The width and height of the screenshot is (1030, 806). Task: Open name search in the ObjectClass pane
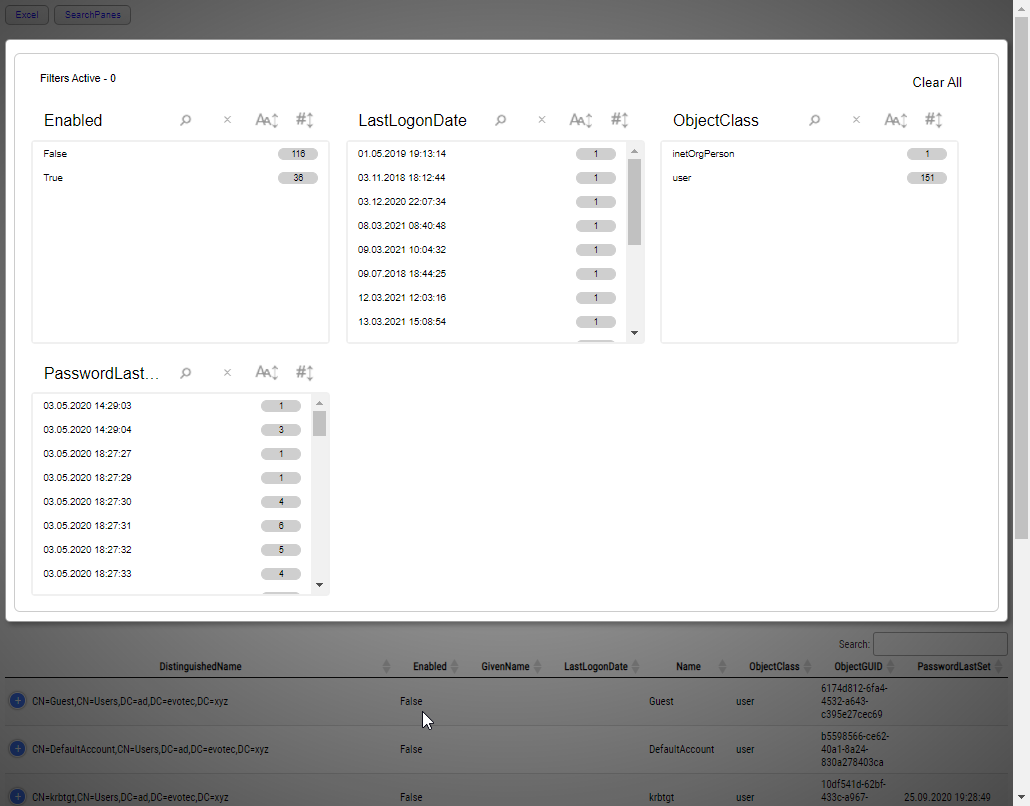814,119
